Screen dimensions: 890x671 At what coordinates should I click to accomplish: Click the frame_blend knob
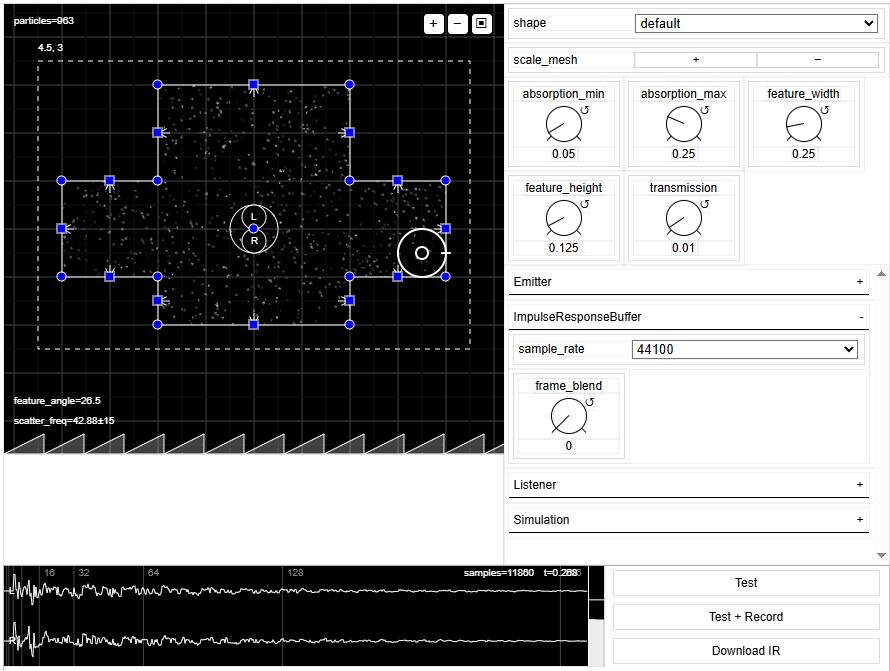568,416
